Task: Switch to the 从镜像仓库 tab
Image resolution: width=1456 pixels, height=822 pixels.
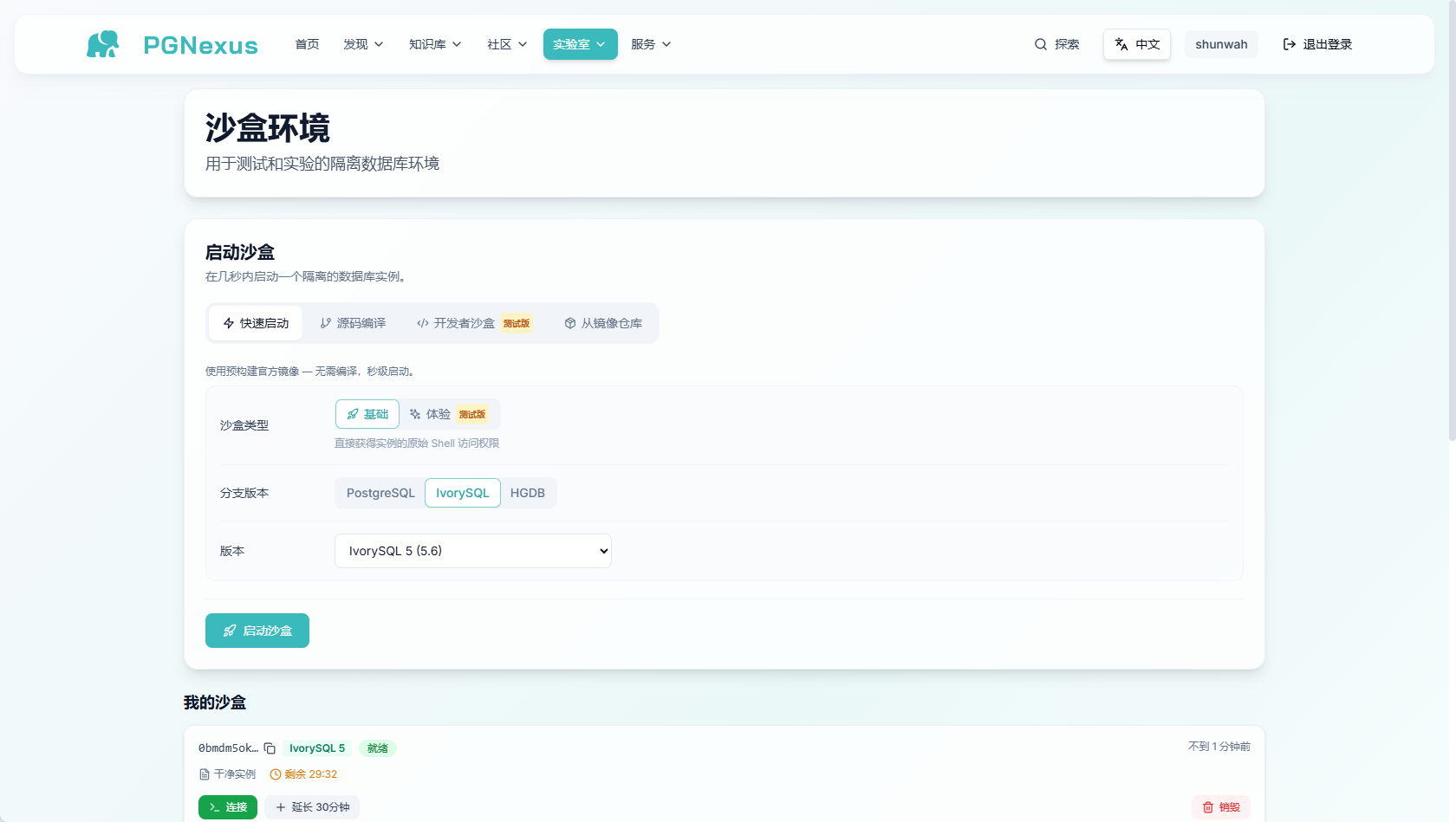Action: pyautogui.click(x=603, y=323)
